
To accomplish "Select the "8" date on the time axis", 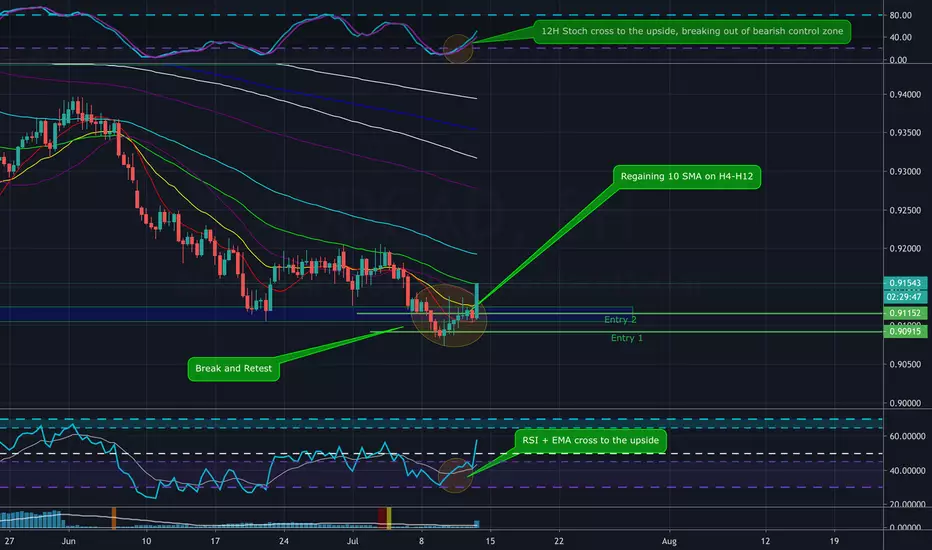I will pyautogui.click(x=421, y=541).
